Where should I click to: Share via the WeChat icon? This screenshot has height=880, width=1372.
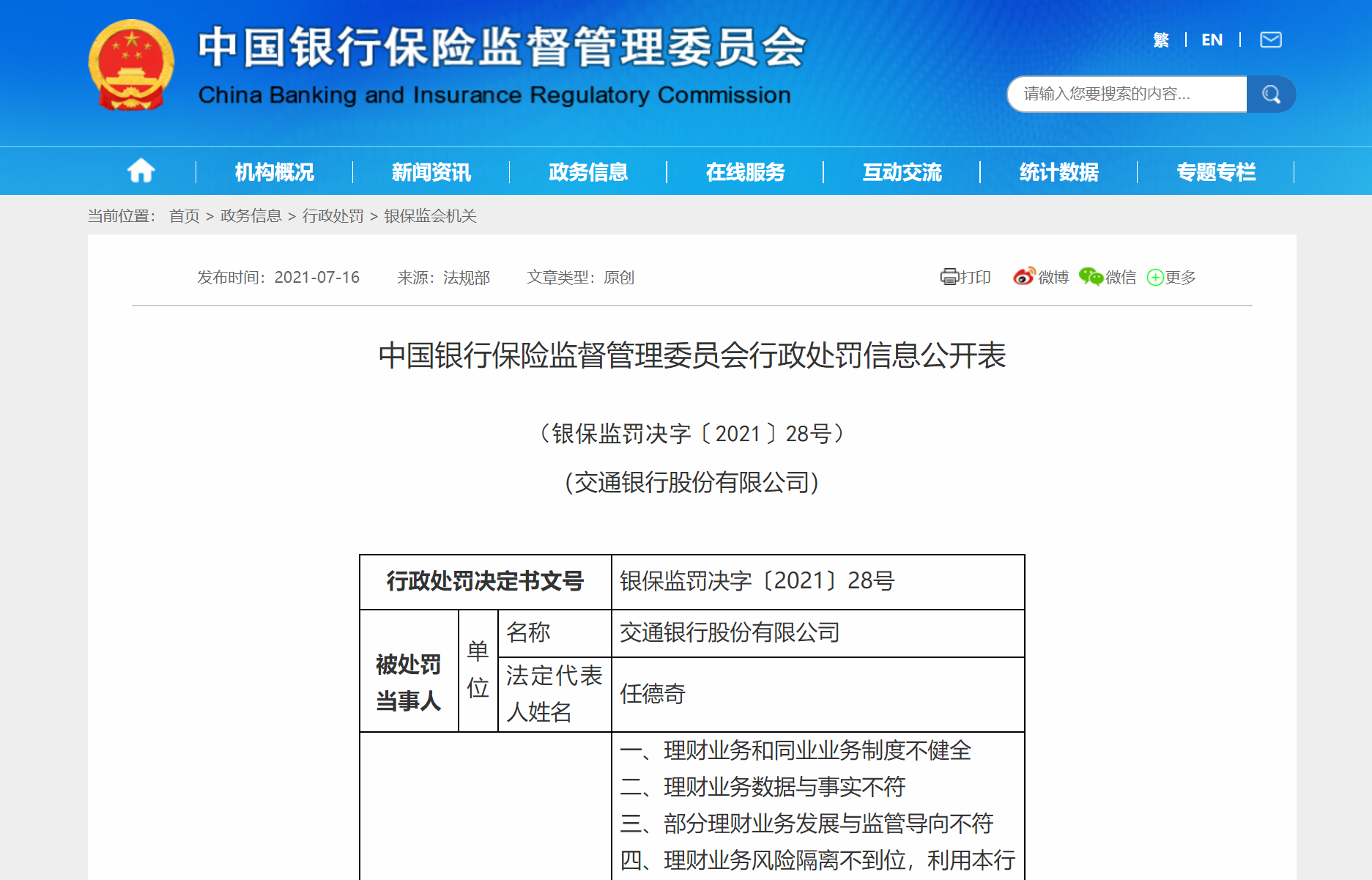pyautogui.click(x=1091, y=276)
